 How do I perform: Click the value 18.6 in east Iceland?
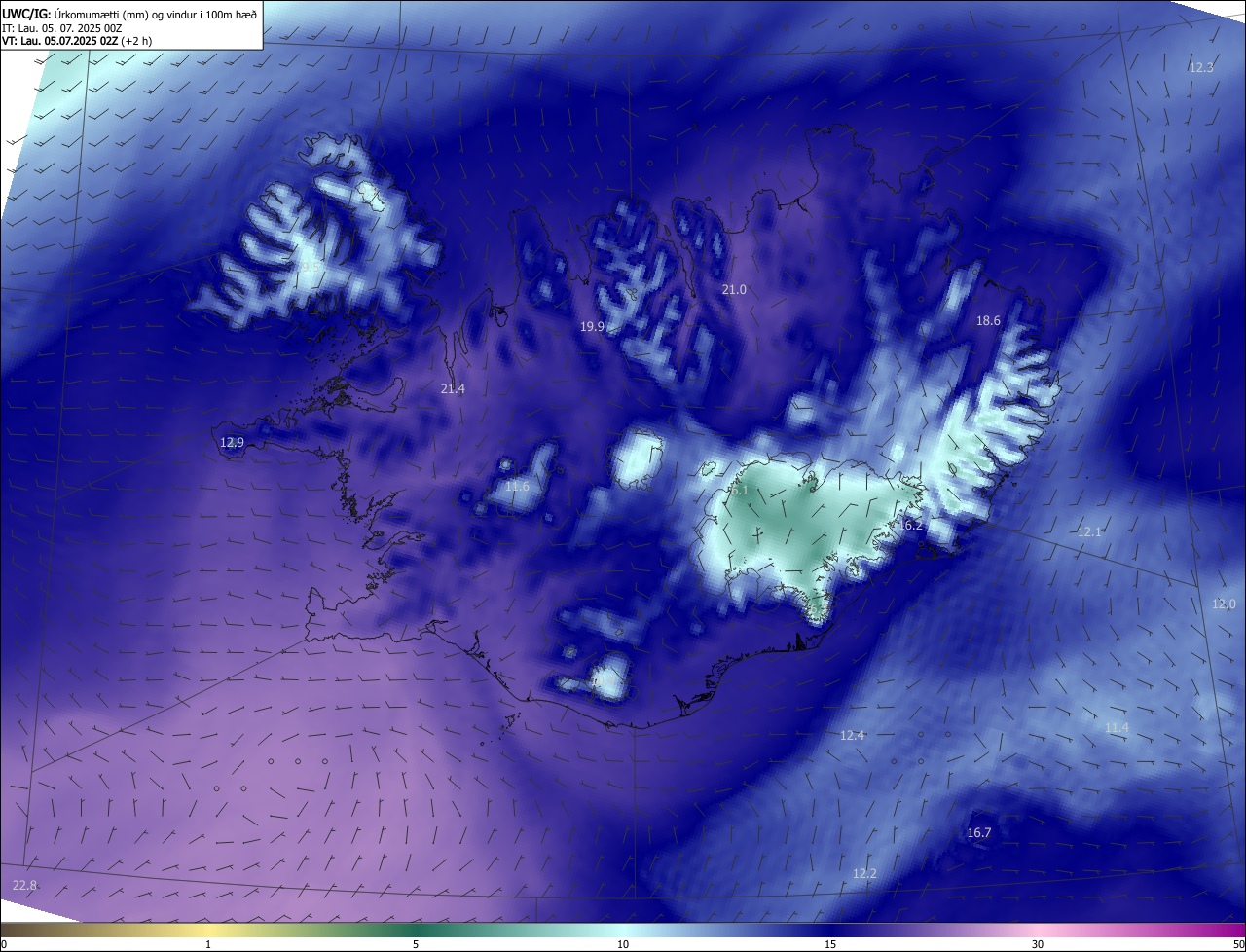click(988, 321)
